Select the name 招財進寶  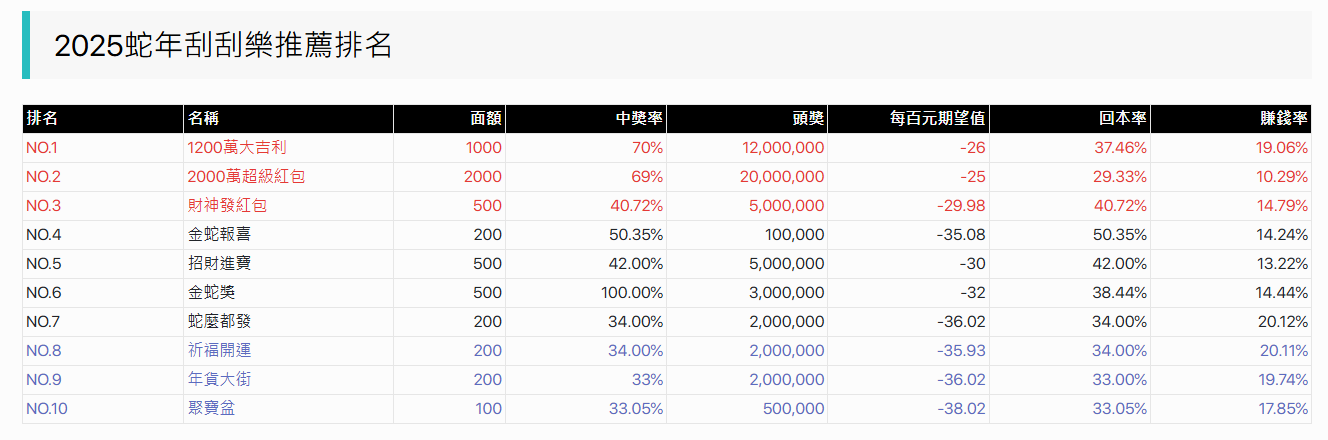coord(219,264)
